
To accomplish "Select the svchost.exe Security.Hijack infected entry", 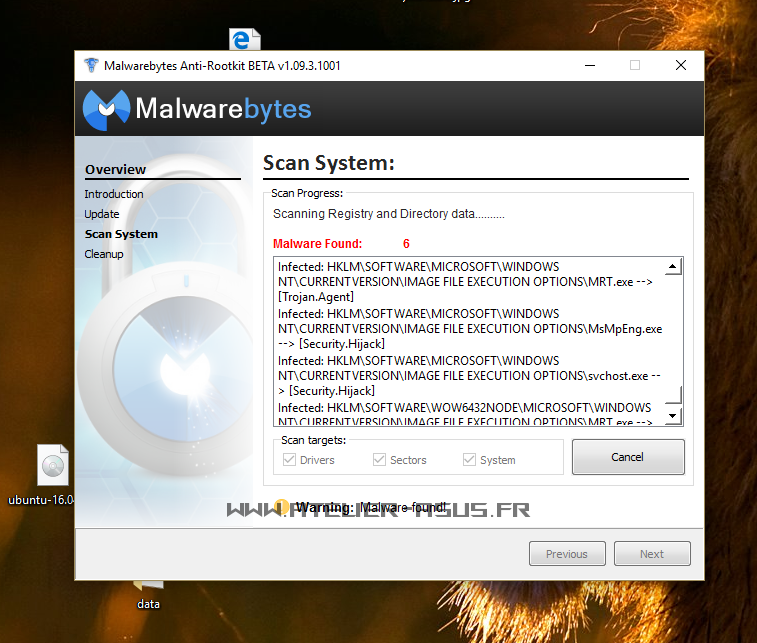I will click(x=468, y=375).
